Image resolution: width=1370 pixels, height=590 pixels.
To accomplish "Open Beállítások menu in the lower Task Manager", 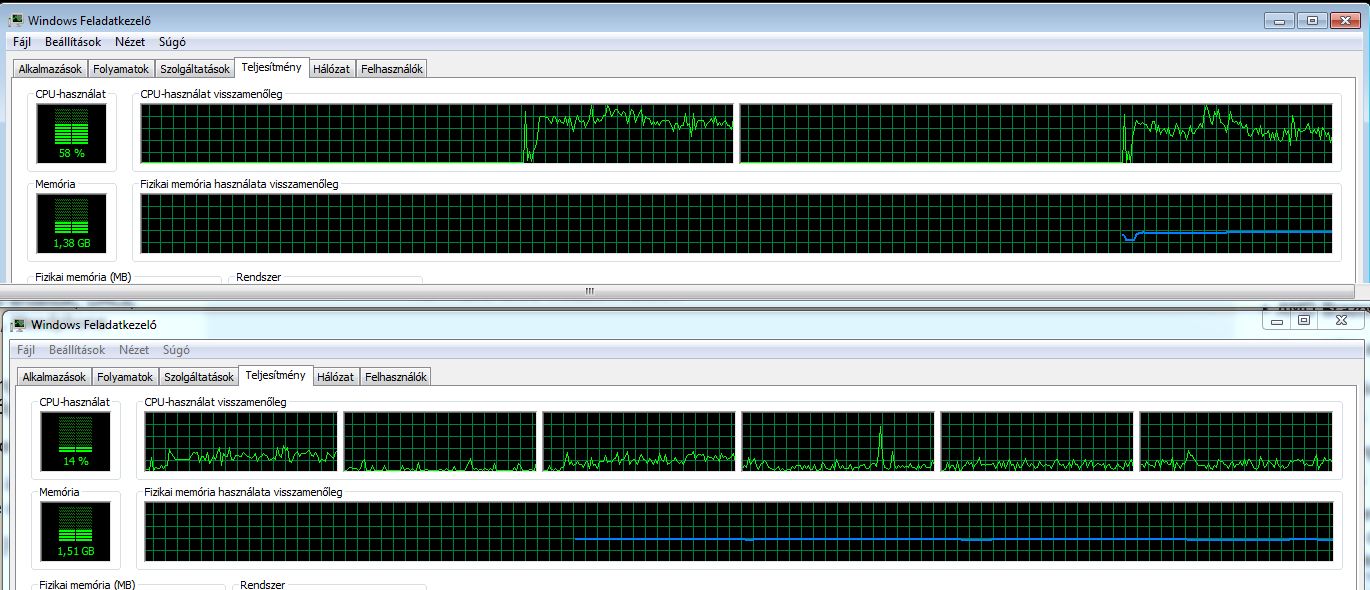I will (x=77, y=350).
